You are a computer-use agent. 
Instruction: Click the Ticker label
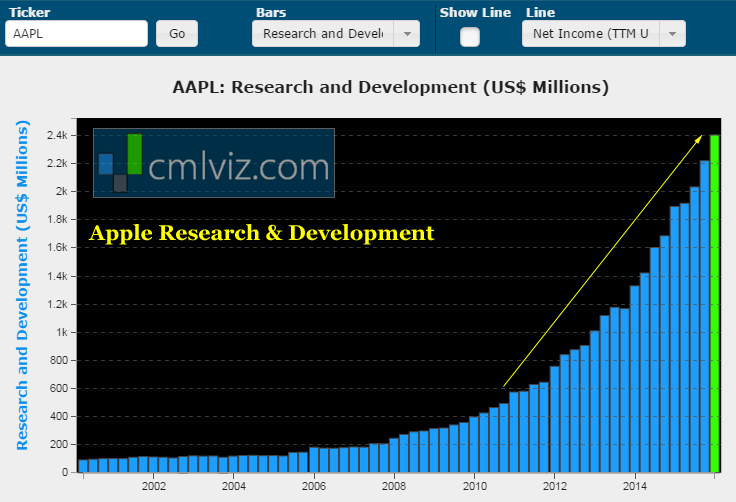tap(29, 12)
